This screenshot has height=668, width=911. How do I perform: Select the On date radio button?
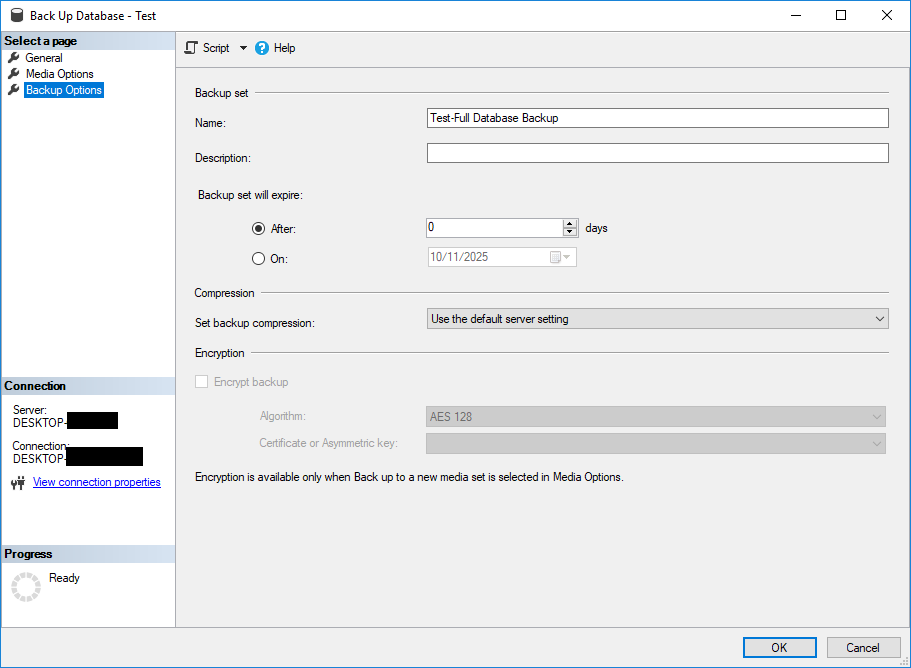pyautogui.click(x=259, y=259)
